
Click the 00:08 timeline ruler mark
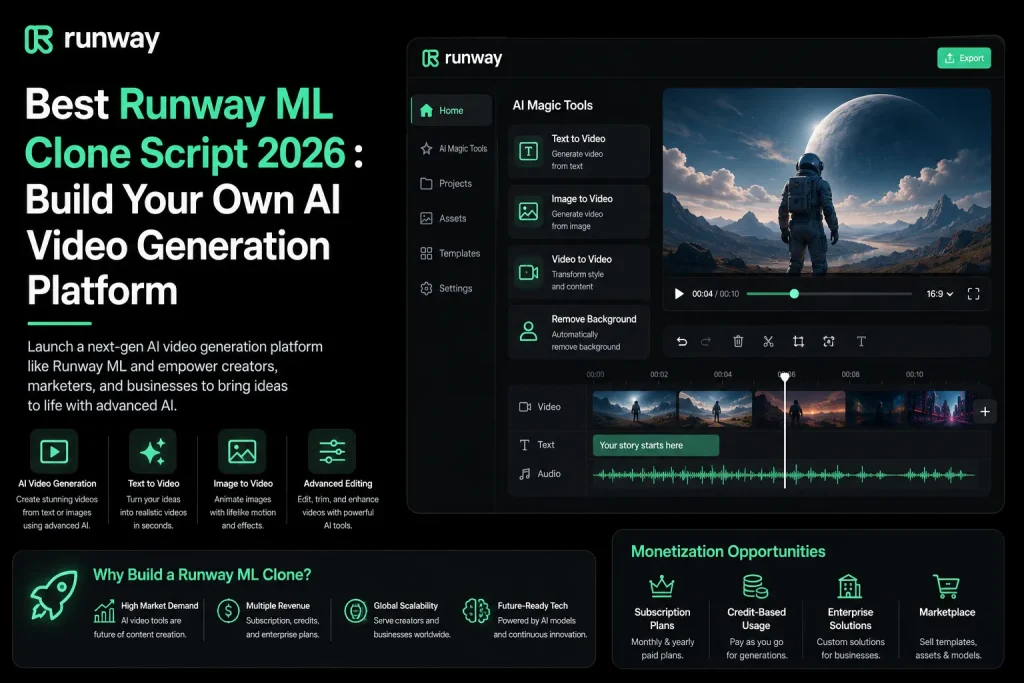tap(850, 374)
